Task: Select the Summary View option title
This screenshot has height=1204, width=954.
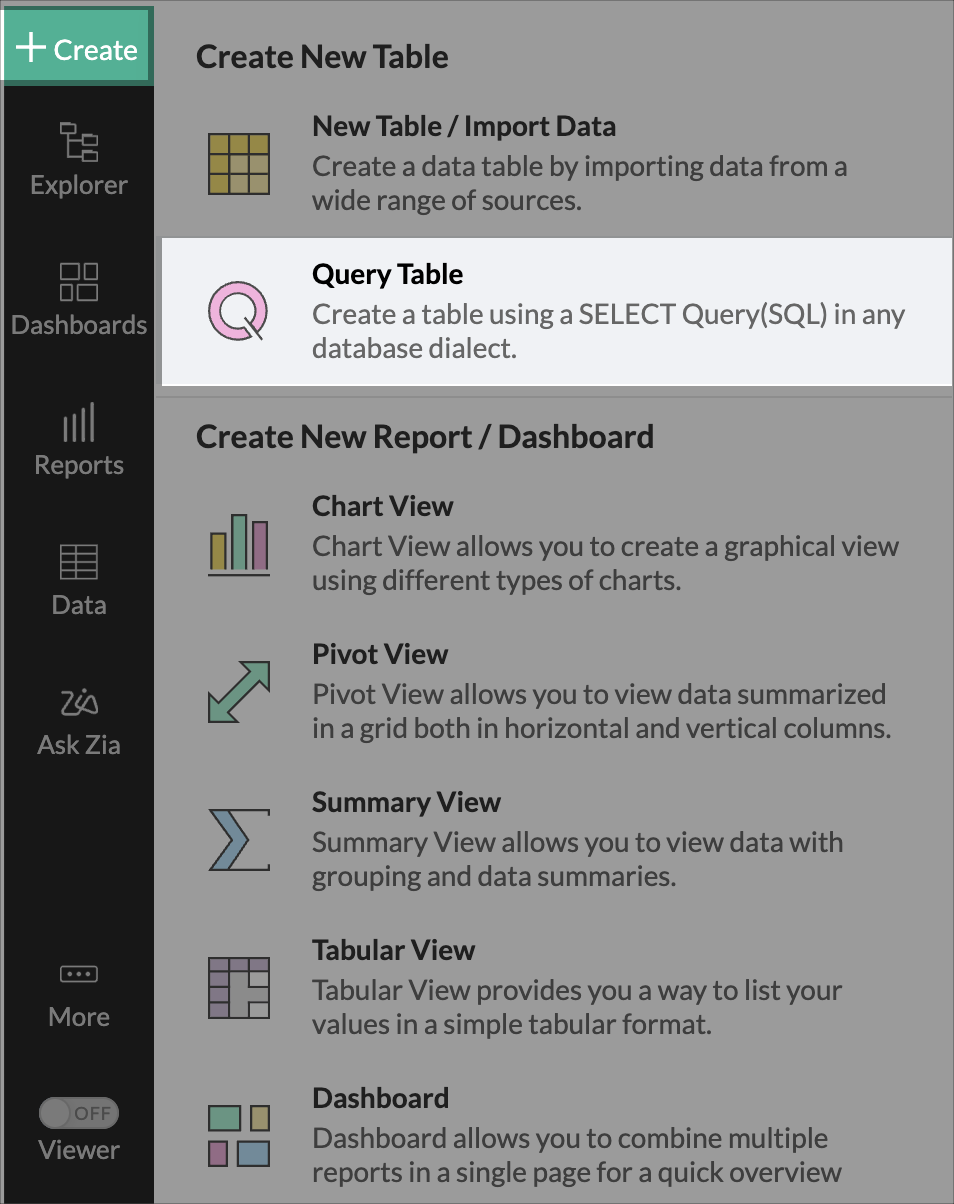Action: [x=406, y=802]
